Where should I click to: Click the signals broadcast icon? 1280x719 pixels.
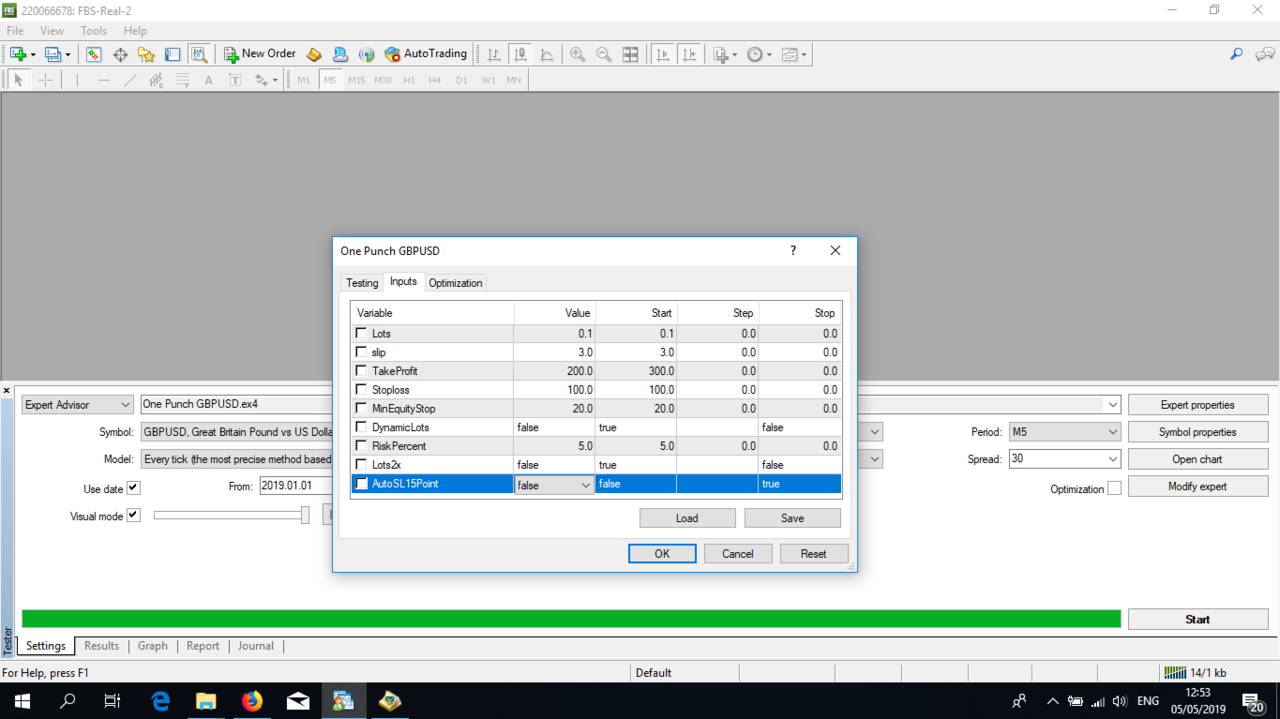pyautogui.click(x=366, y=54)
